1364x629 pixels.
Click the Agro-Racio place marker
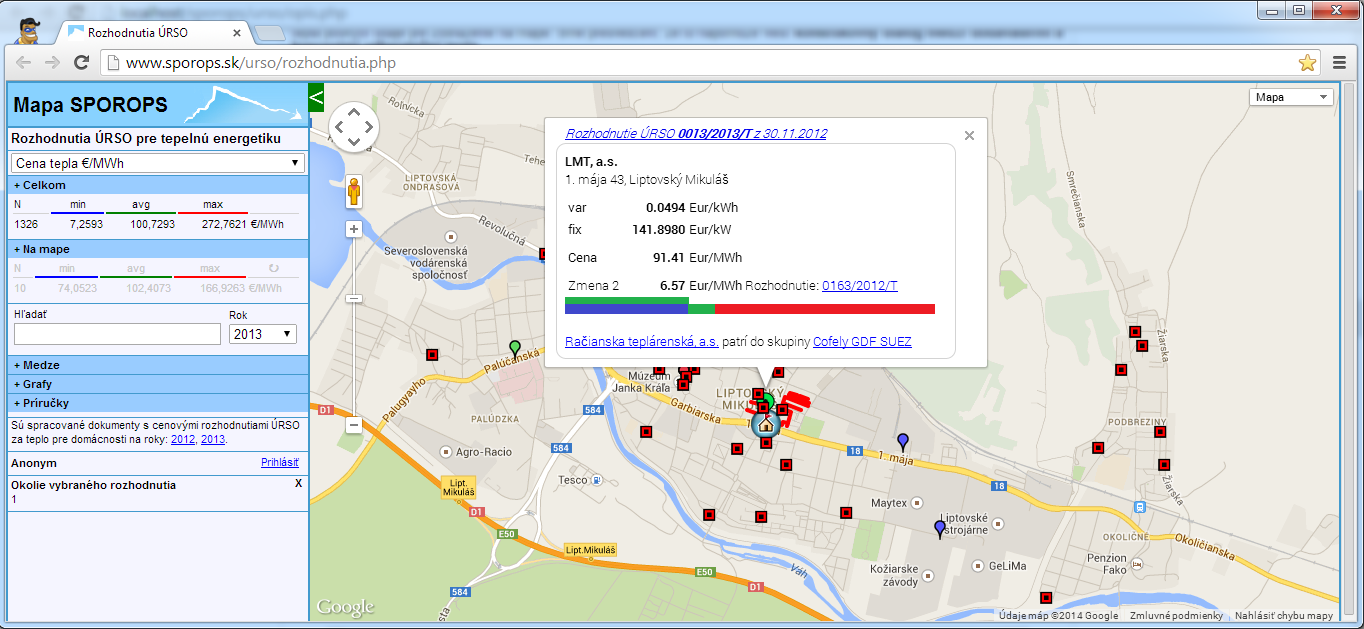coord(446,452)
